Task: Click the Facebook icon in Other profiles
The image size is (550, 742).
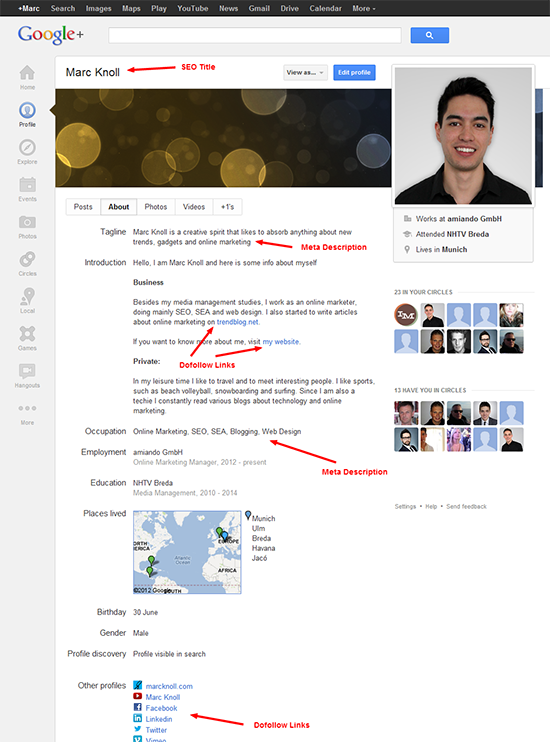Action: [137, 707]
